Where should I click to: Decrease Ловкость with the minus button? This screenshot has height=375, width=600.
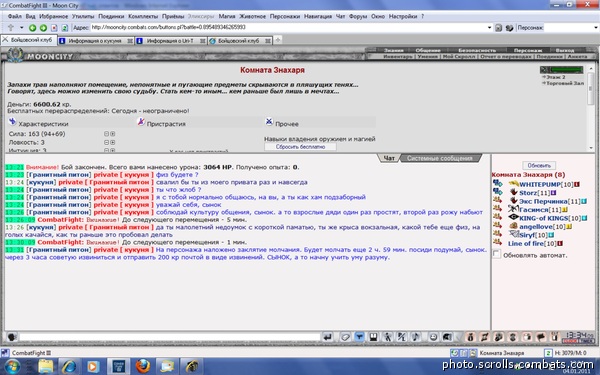106,142
